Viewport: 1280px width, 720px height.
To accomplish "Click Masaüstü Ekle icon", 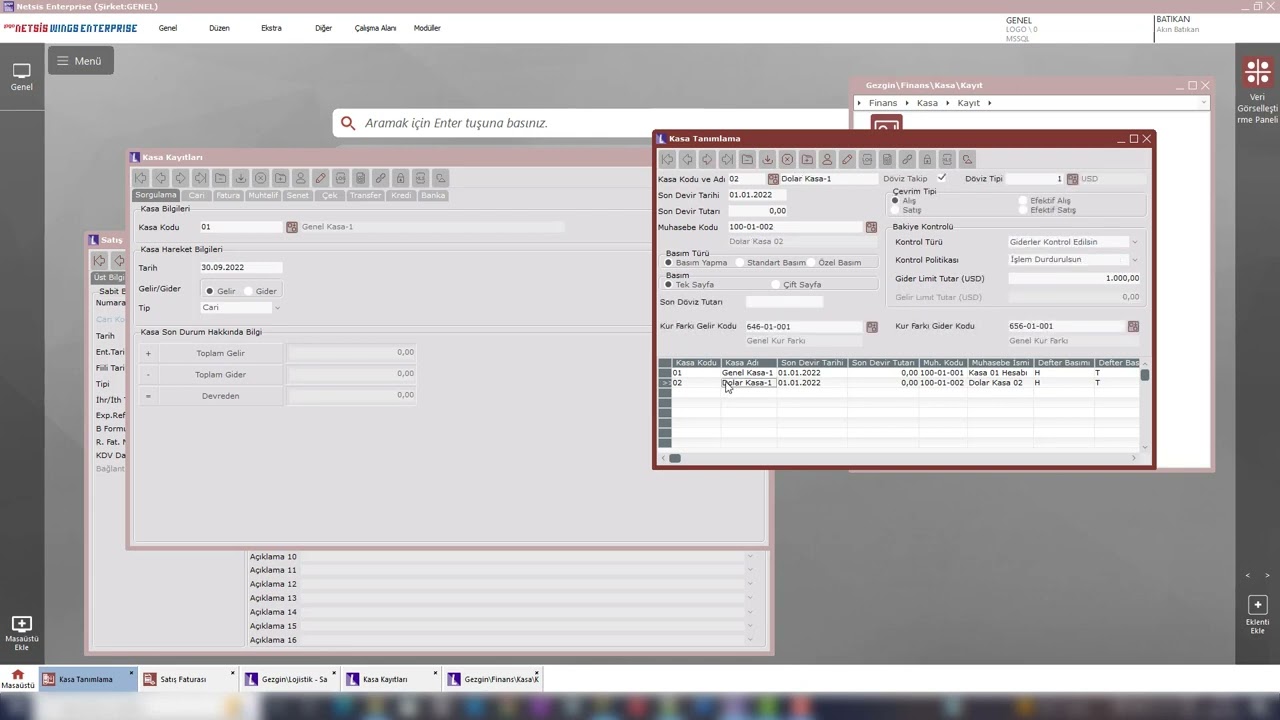I will coord(21,624).
